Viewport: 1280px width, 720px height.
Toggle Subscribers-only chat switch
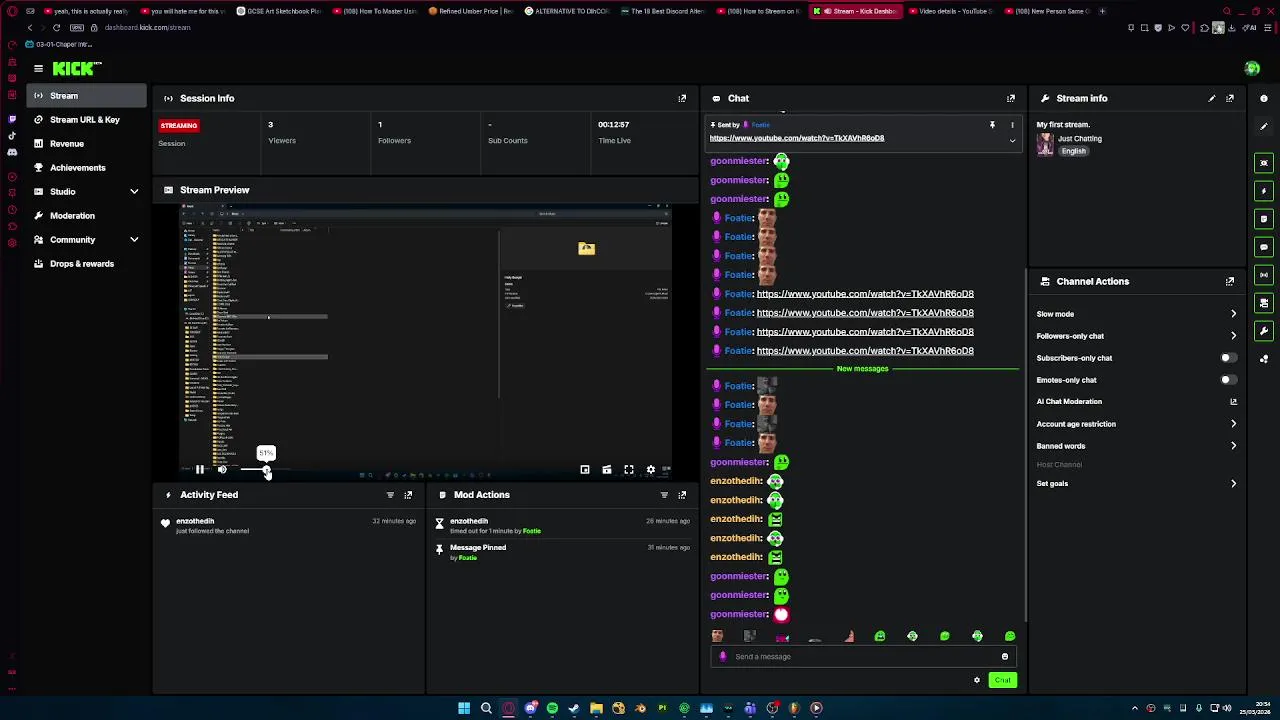coord(1228,358)
